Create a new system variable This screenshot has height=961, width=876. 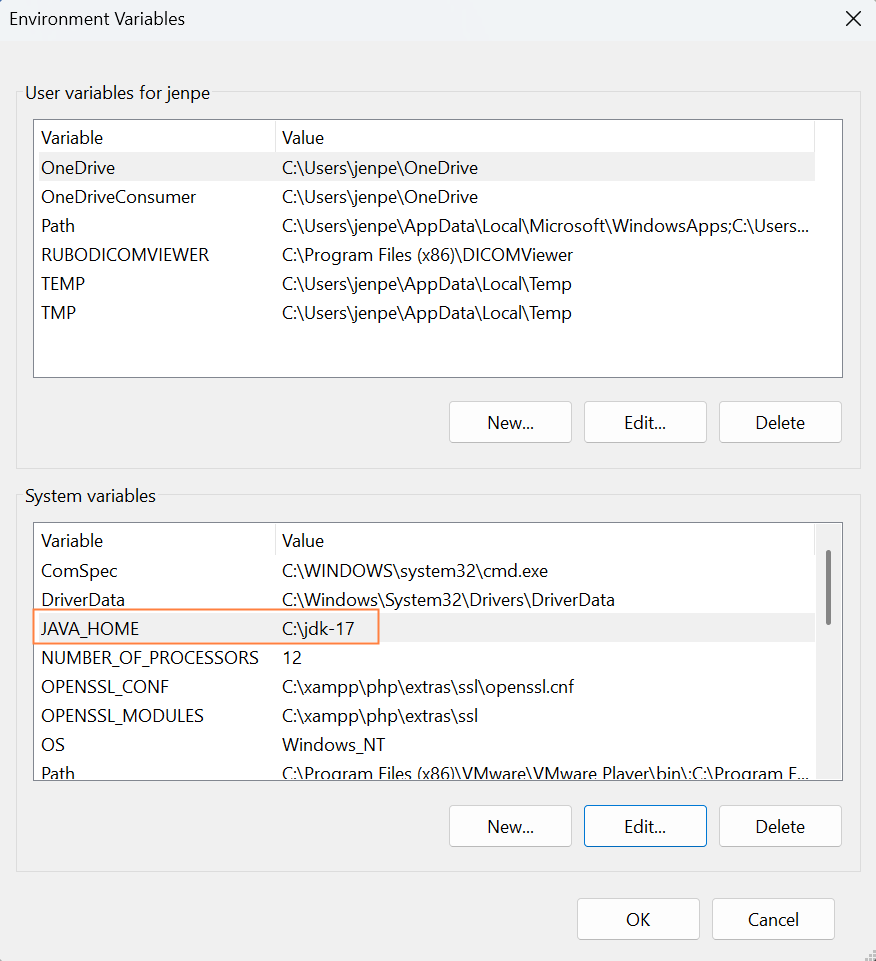tap(510, 826)
